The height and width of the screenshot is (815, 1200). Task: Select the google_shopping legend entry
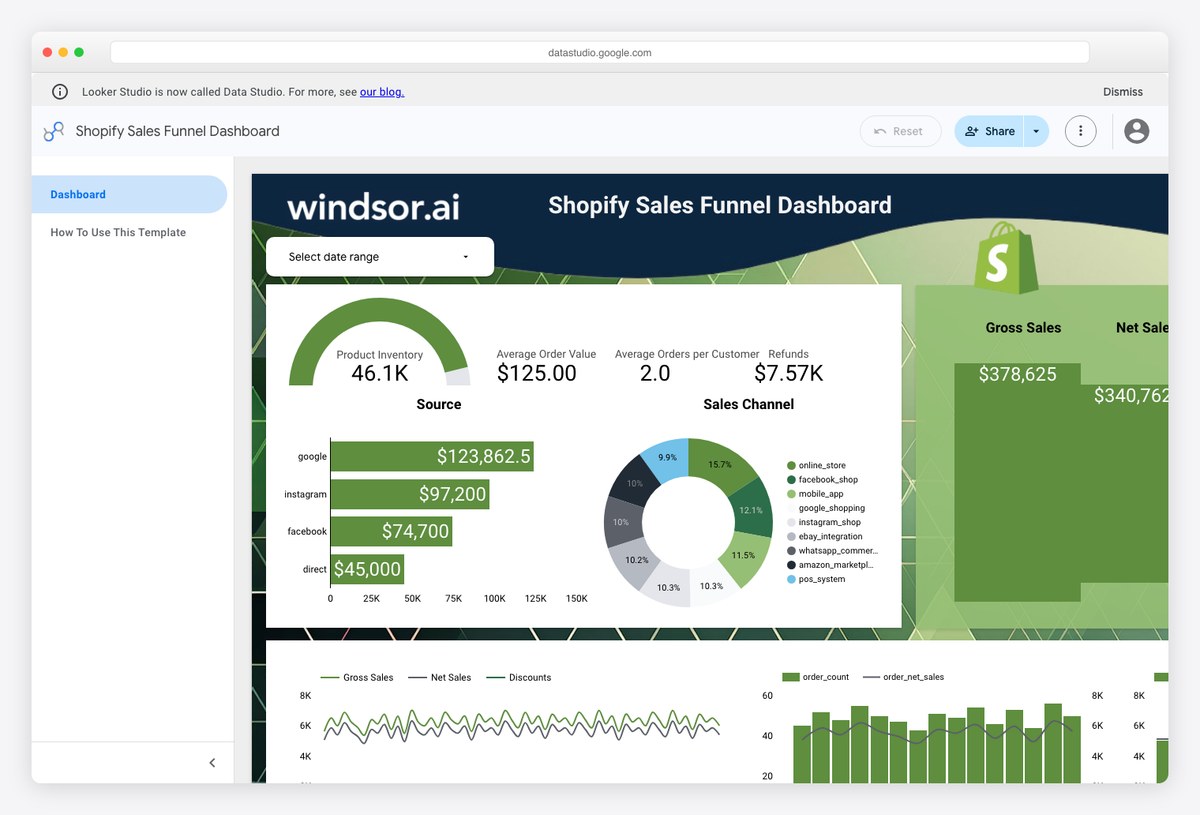pyautogui.click(x=826, y=508)
